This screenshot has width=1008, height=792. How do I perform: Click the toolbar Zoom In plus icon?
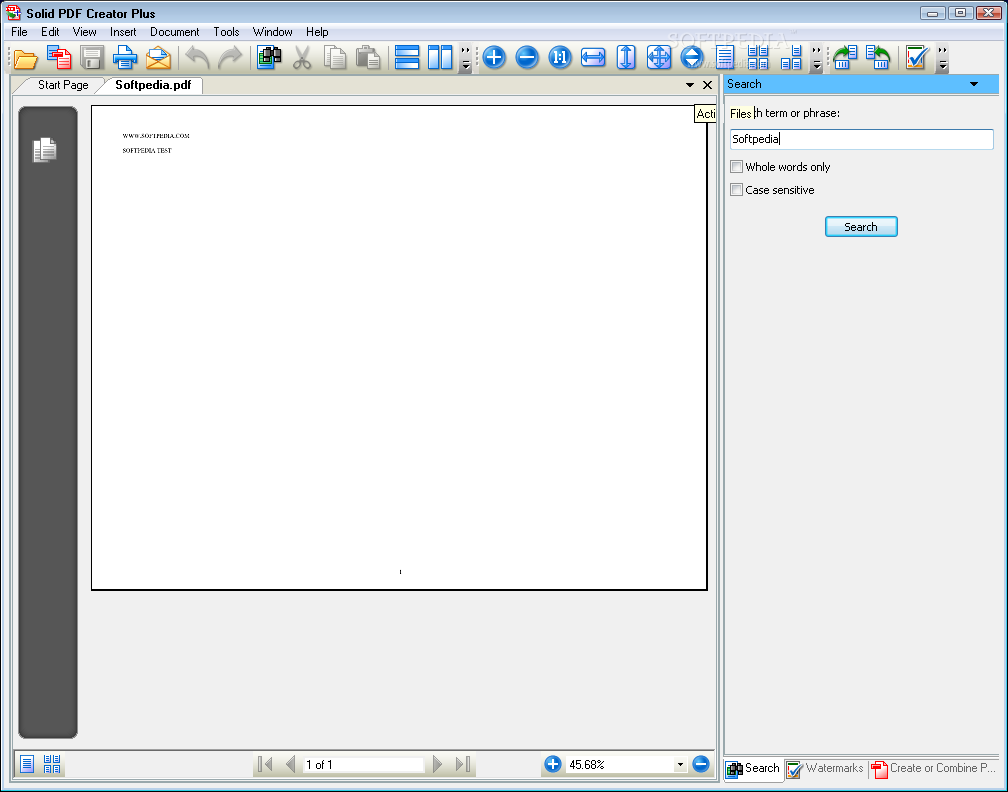pos(494,58)
